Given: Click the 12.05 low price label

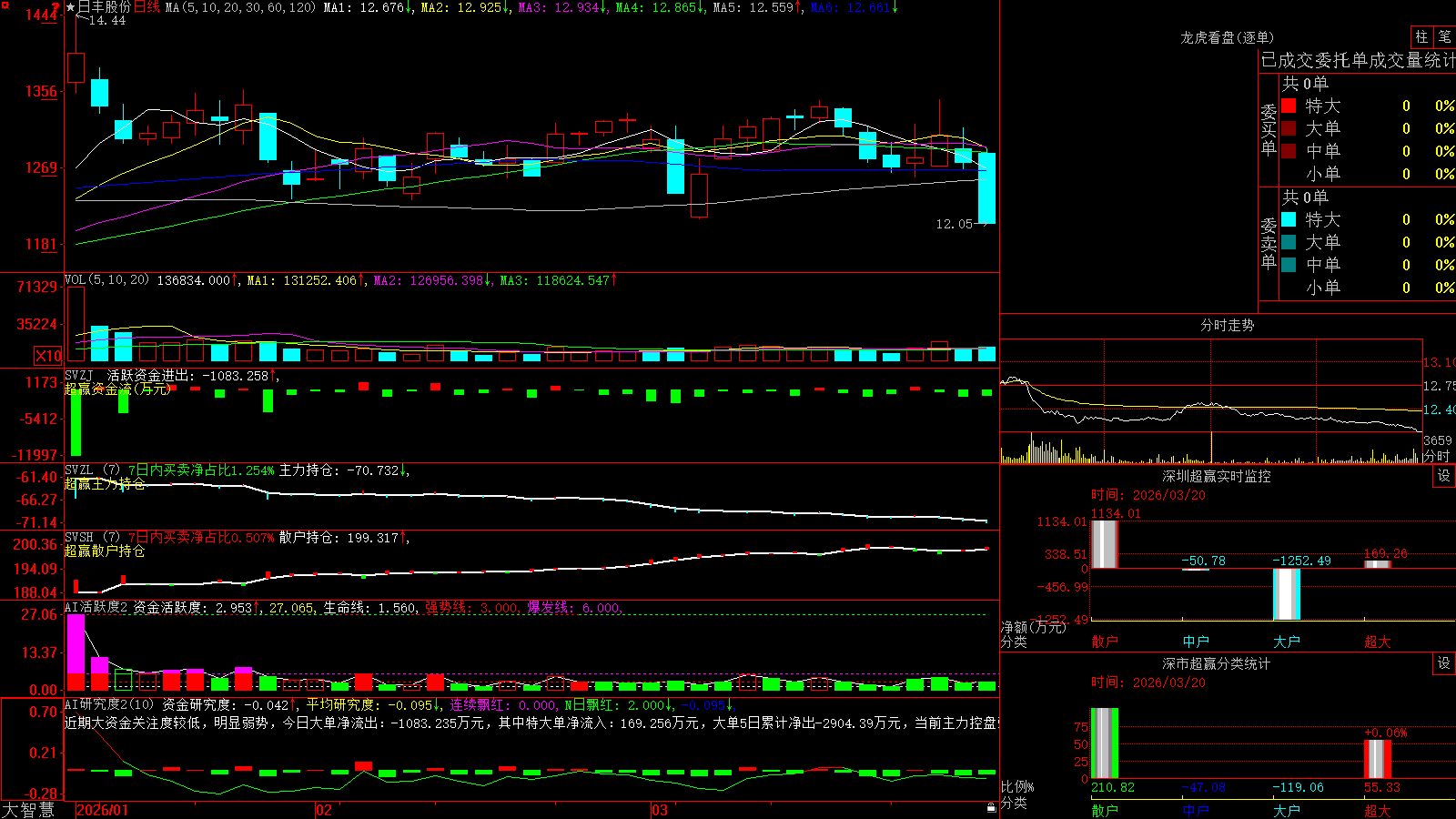Looking at the screenshot, I should click(954, 224).
